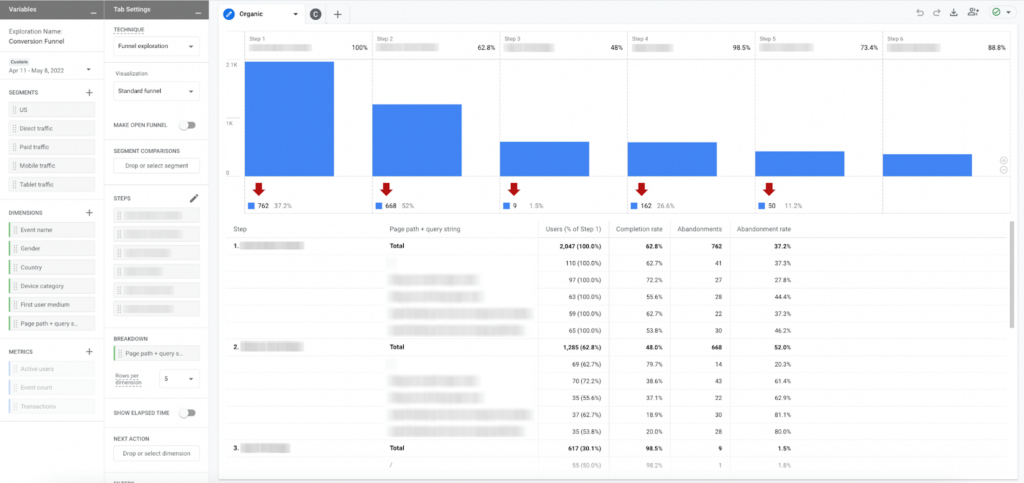Click Users (% of Step 1) column header
1024x483 pixels.
click(573, 229)
